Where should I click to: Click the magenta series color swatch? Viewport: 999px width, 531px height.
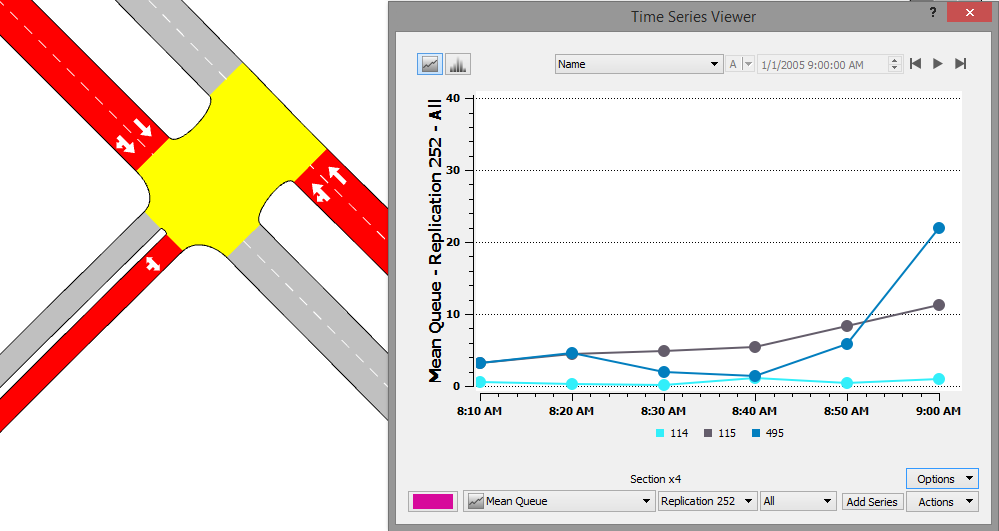(433, 501)
